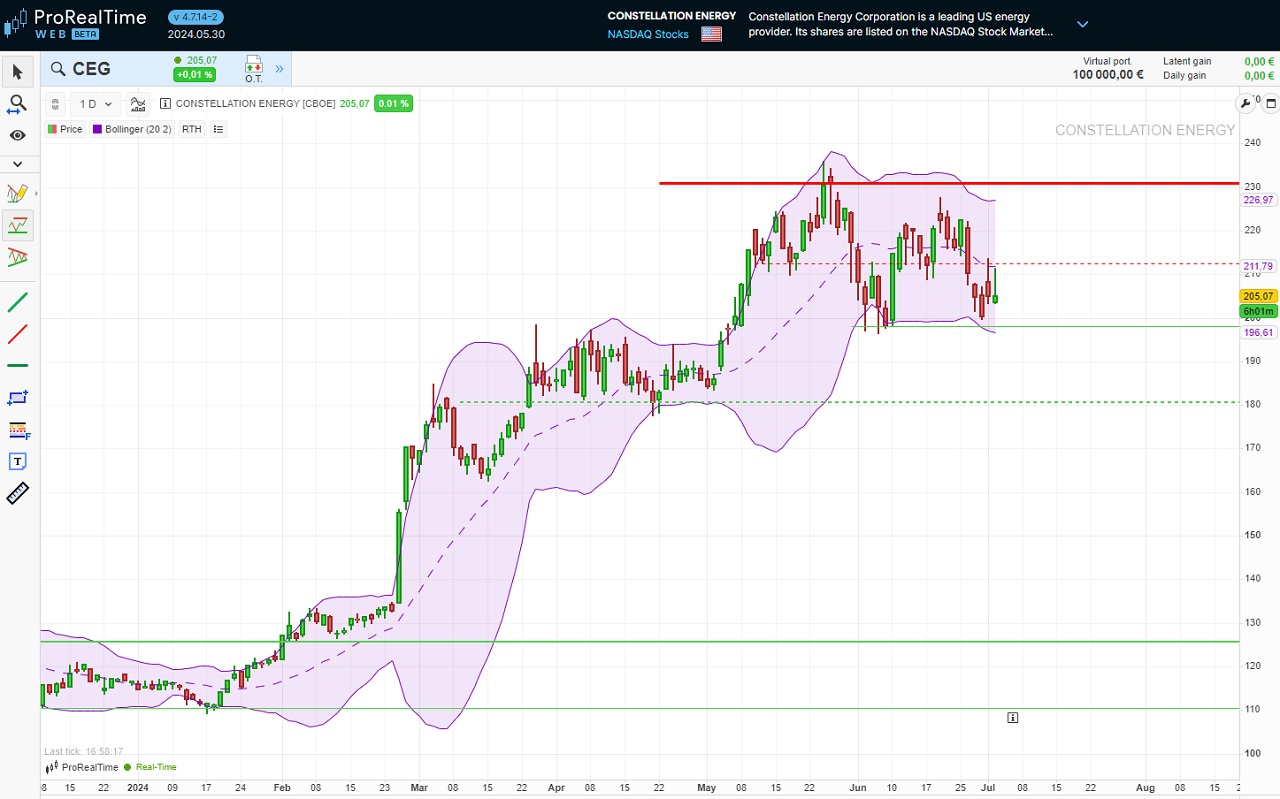1280x799 pixels.
Task: Activate the ruler measurement tool
Action: coord(17,493)
